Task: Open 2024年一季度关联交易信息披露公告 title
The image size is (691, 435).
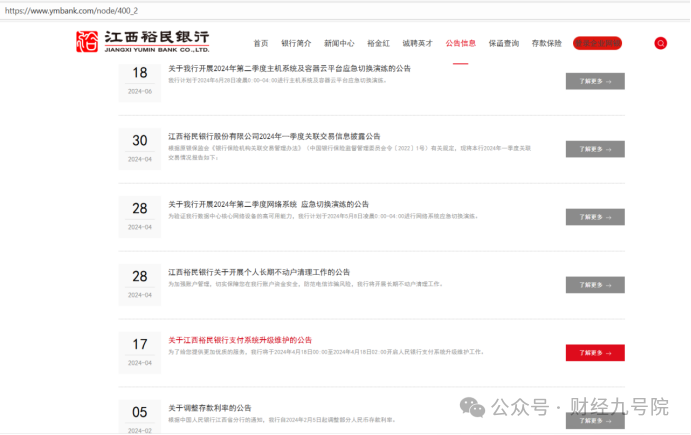Action: coord(274,136)
